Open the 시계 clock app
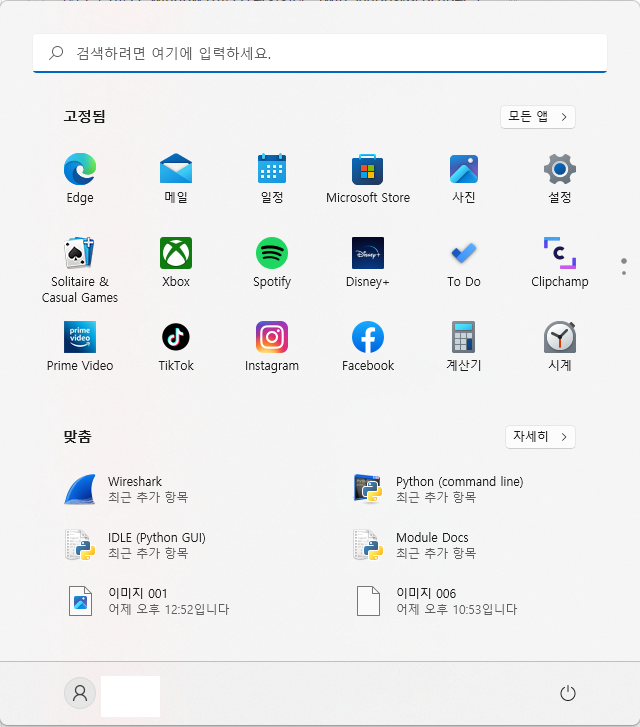 560,346
